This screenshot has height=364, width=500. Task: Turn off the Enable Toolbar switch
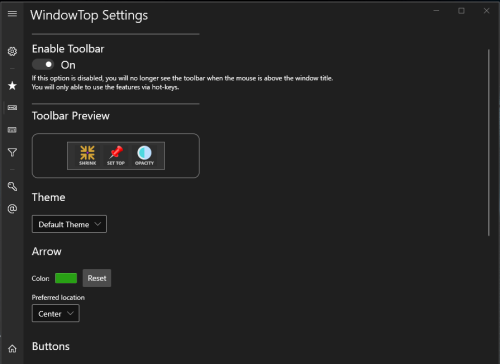[43, 64]
